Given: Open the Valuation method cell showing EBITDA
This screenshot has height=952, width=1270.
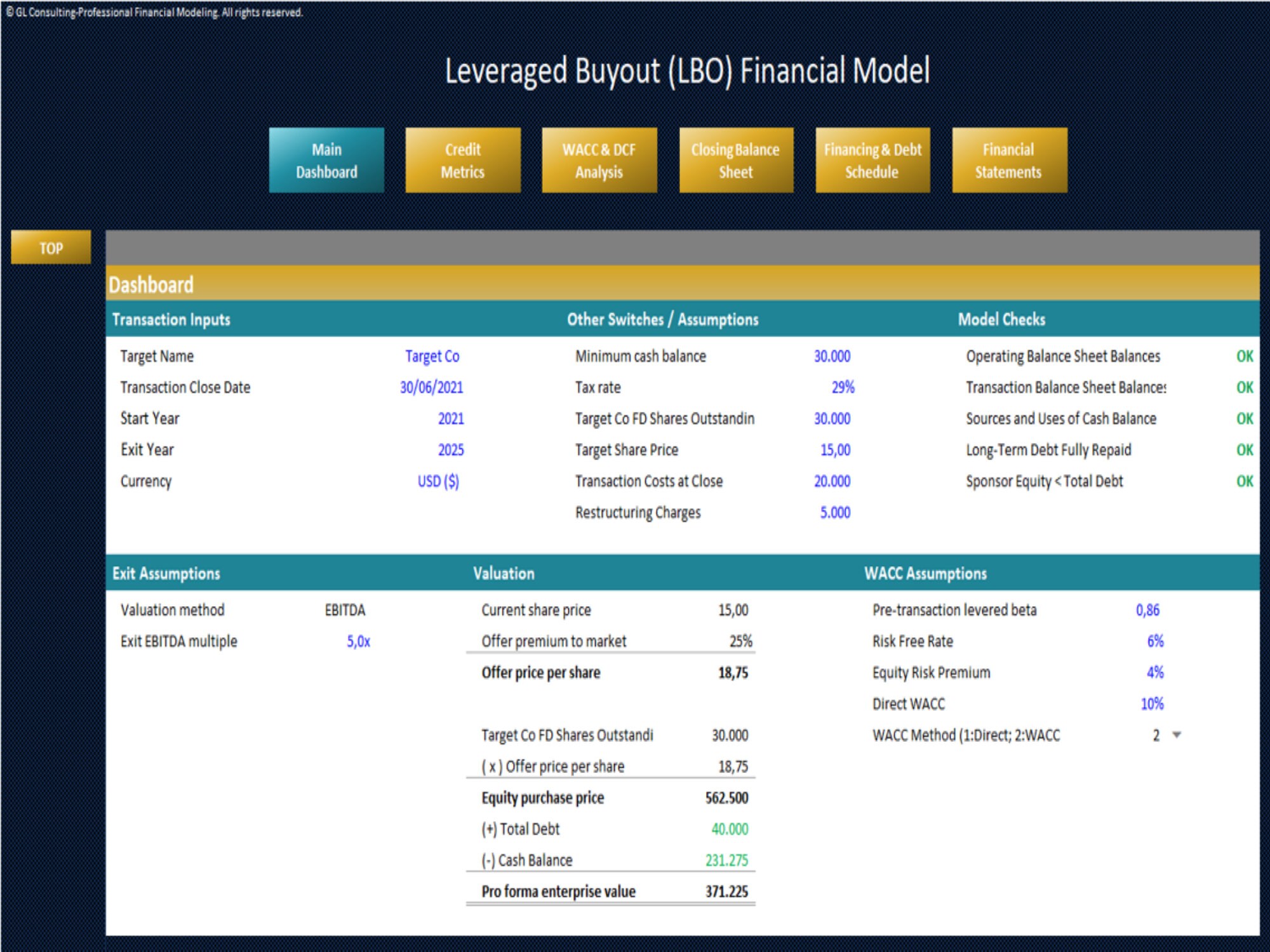Looking at the screenshot, I should pyautogui.click(x=344, y=610).
